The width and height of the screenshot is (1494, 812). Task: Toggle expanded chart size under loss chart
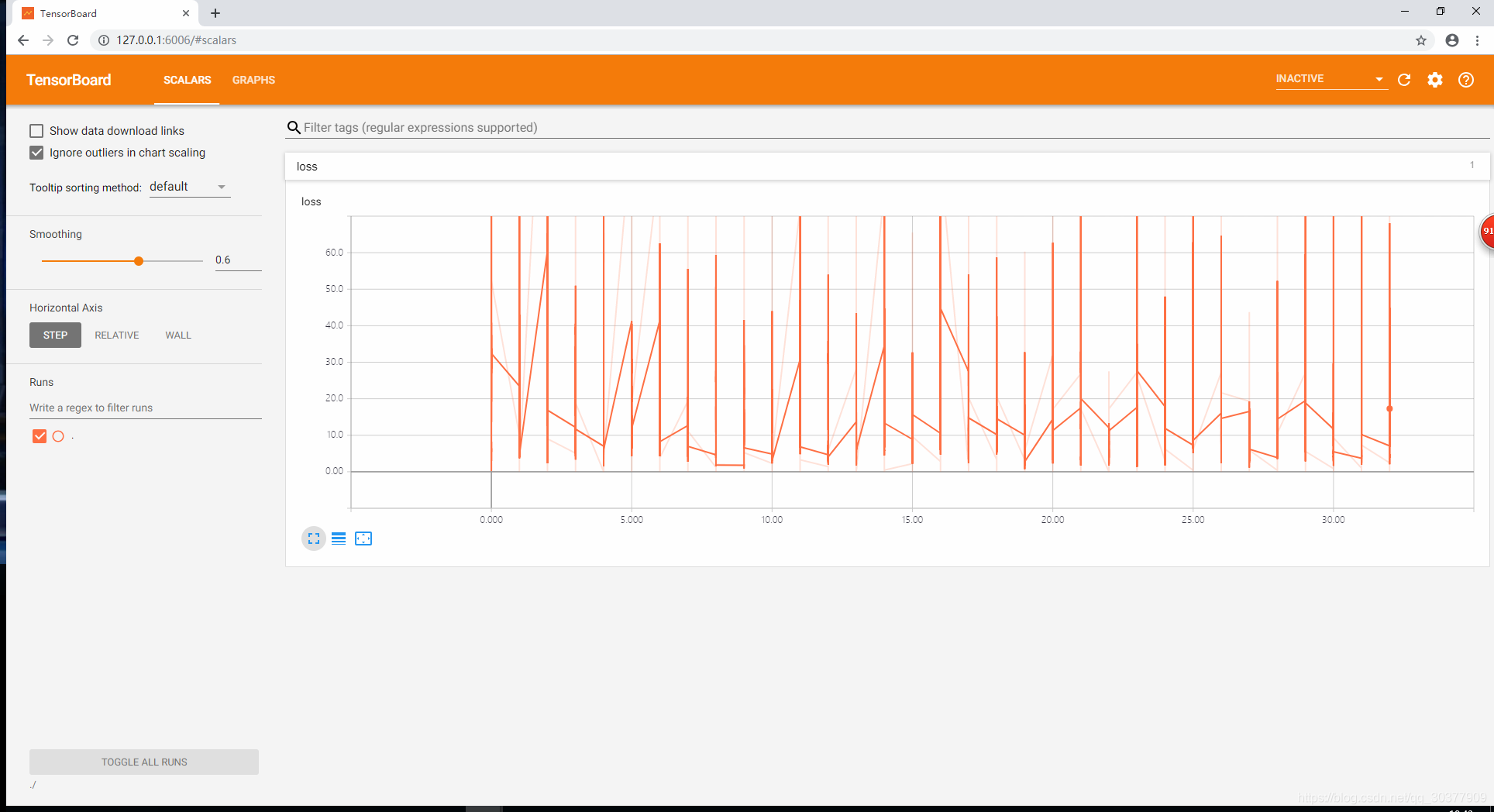tap(314, 538)
